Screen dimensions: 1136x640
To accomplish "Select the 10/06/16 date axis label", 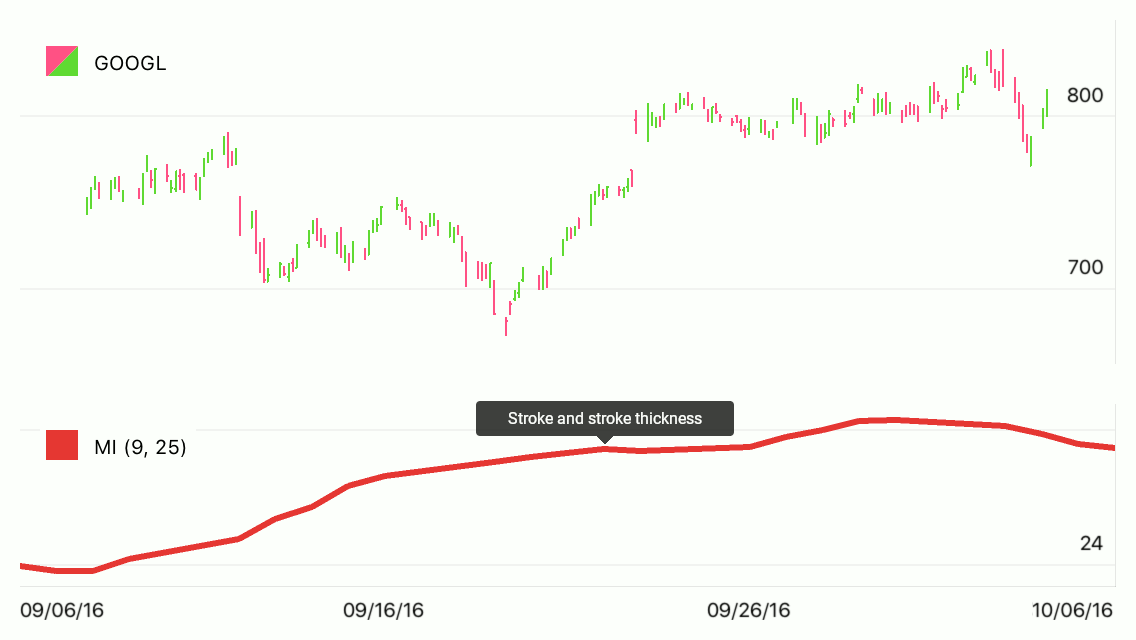I will click(1073, 610).
